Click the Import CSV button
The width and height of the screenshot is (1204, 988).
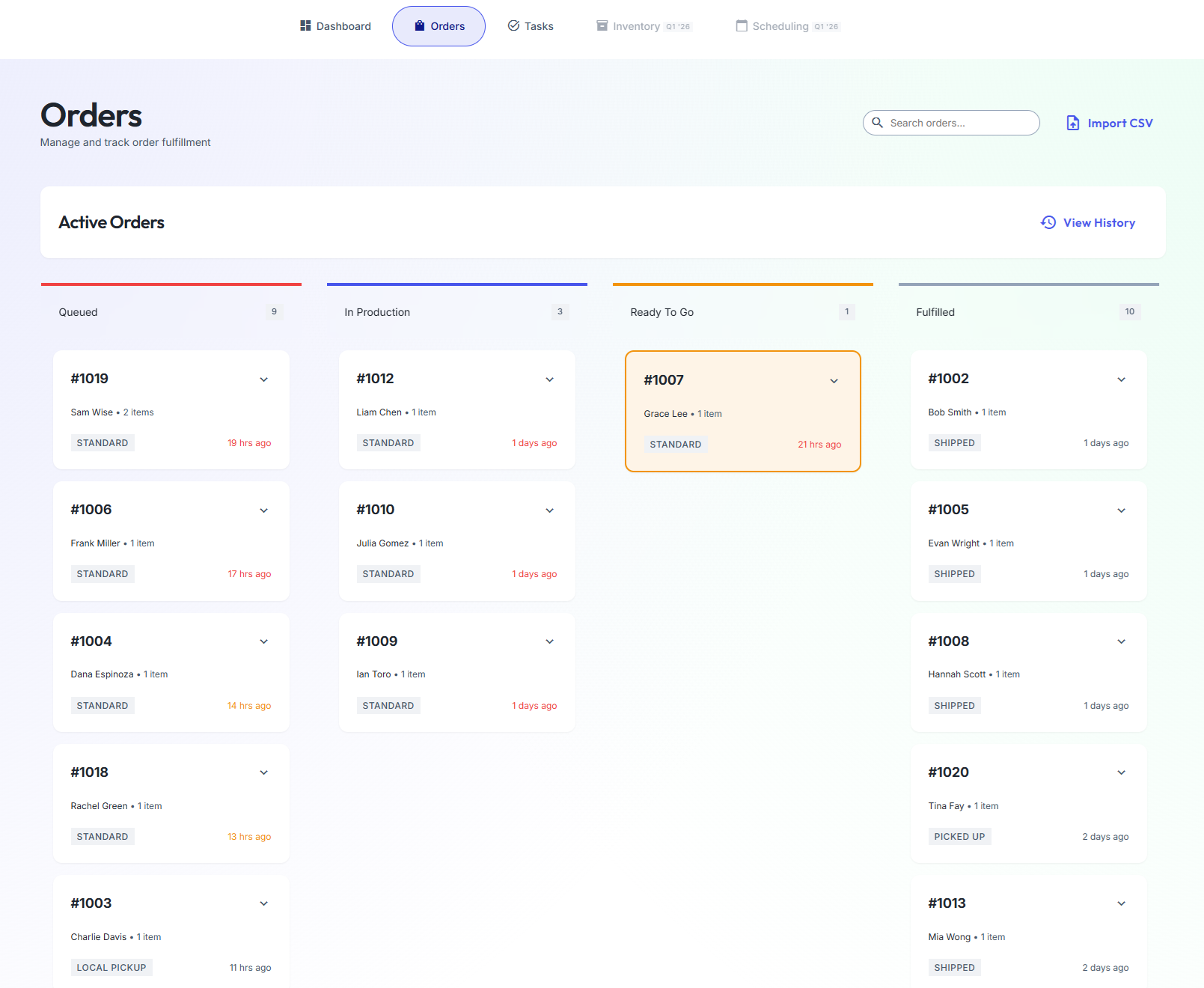click(x=1108, y=123)
